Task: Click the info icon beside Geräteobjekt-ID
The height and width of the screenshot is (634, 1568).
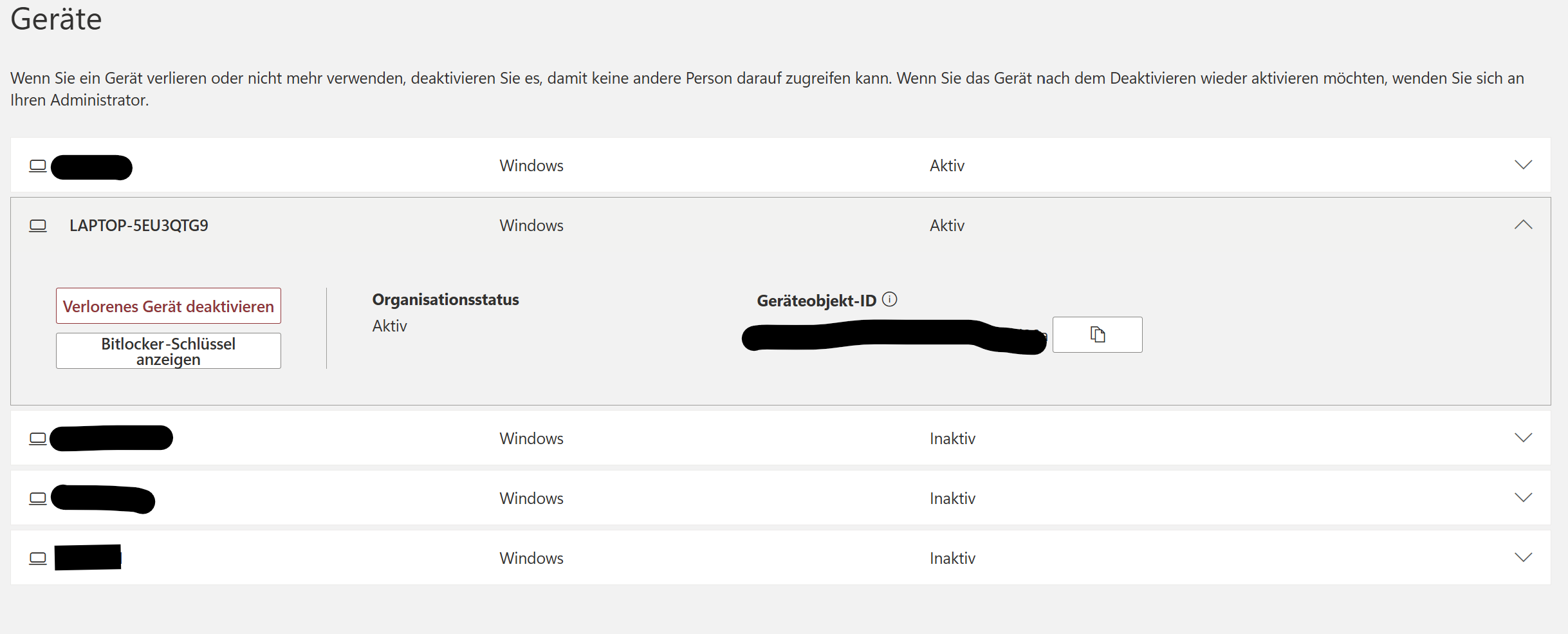Action: pos(890,299)
